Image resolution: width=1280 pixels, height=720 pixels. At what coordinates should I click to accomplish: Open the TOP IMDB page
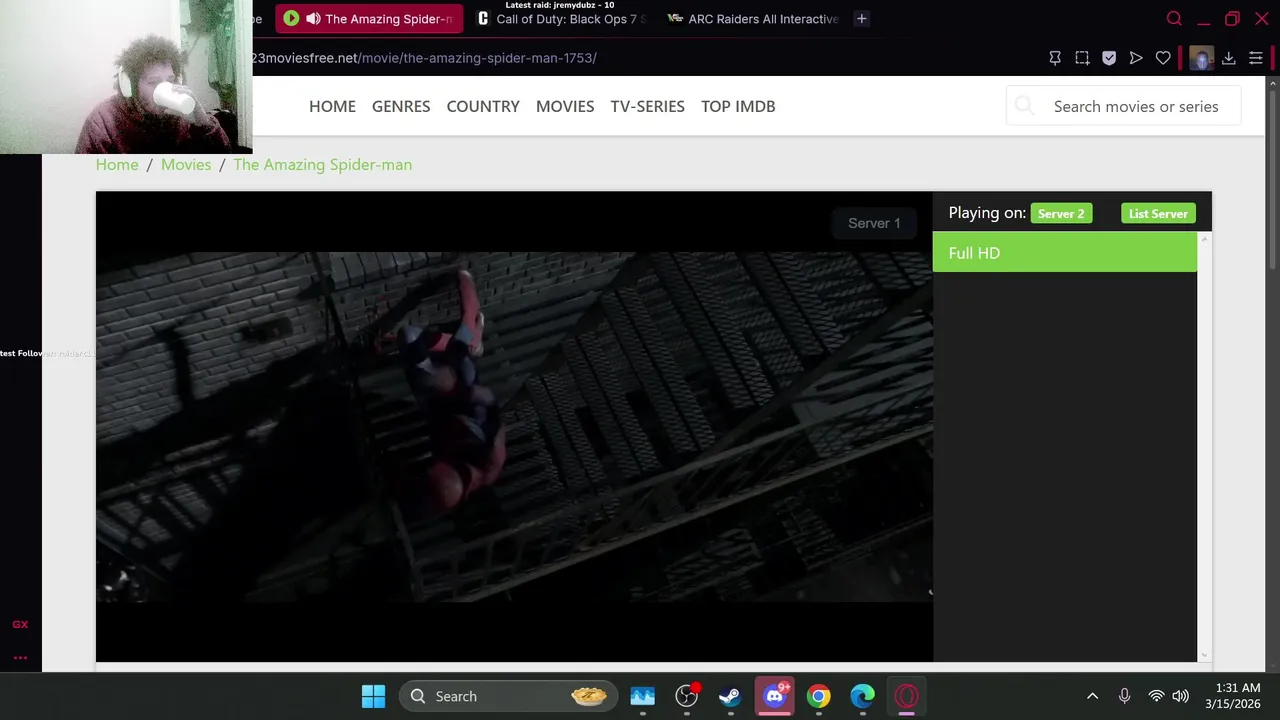coord(738,106)
